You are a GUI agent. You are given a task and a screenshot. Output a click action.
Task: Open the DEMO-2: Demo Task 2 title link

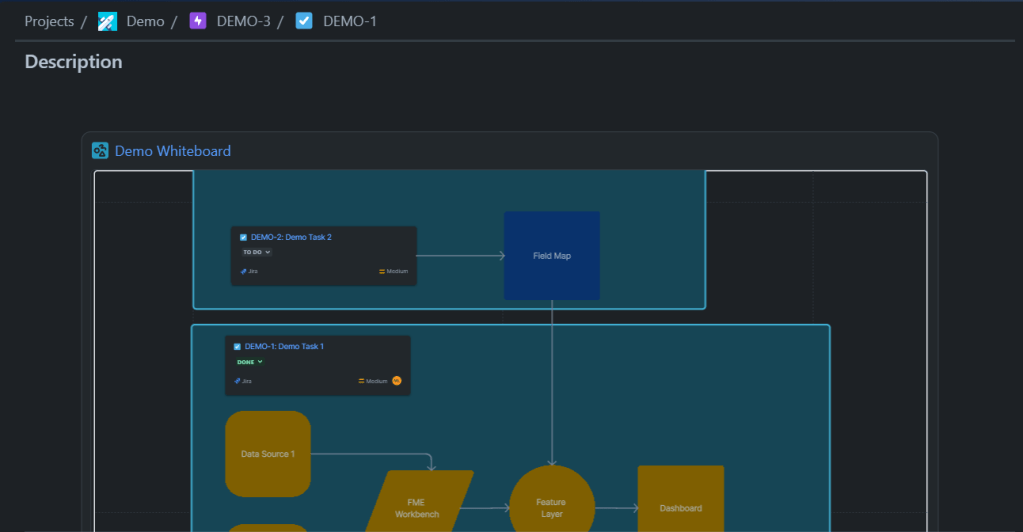pyautogui.click(x=291, y=238)
